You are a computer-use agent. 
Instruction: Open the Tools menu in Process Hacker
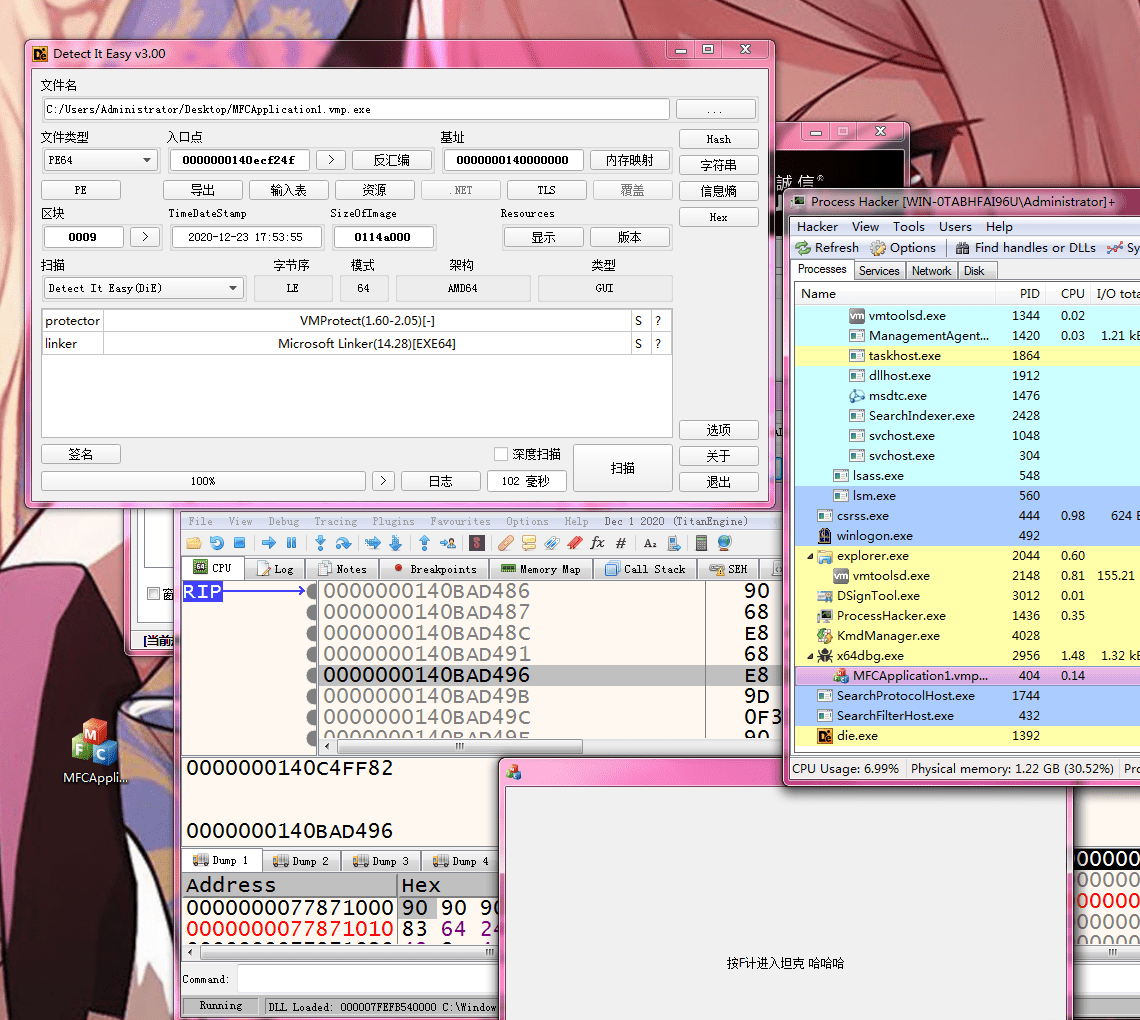[909, 227]
